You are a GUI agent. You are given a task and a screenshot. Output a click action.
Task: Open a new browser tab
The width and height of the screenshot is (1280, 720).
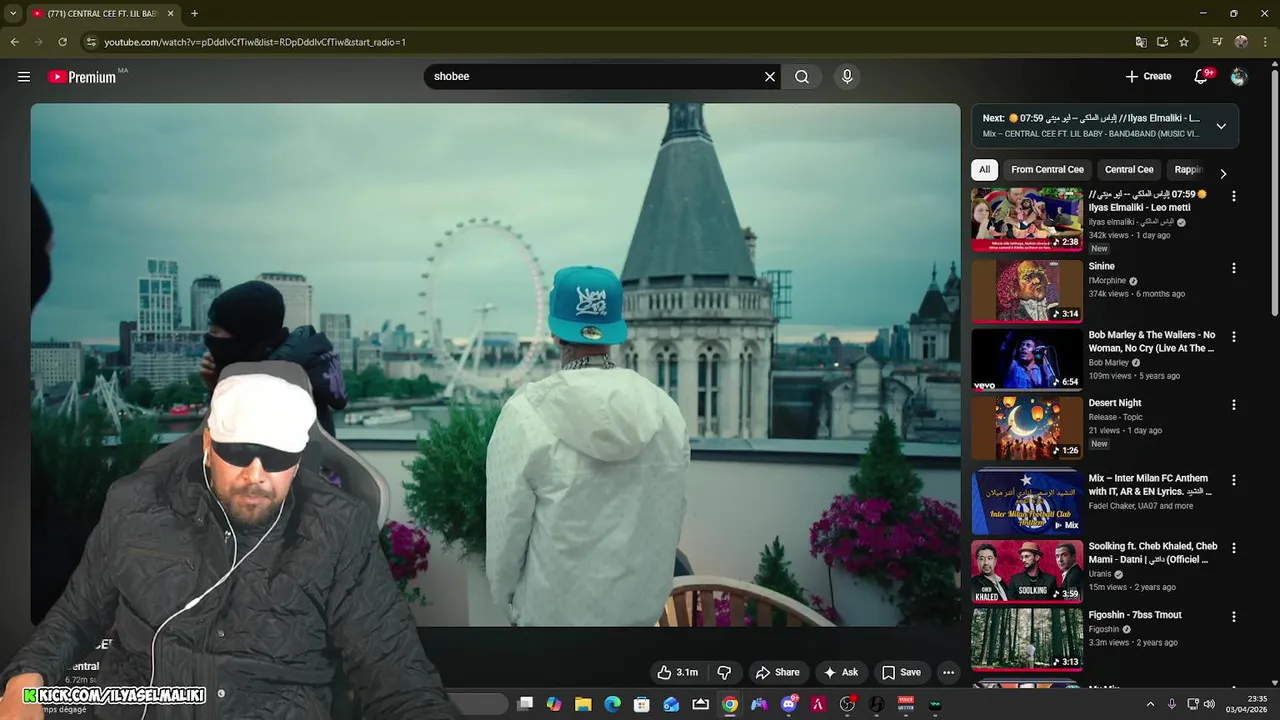point(194,13)
